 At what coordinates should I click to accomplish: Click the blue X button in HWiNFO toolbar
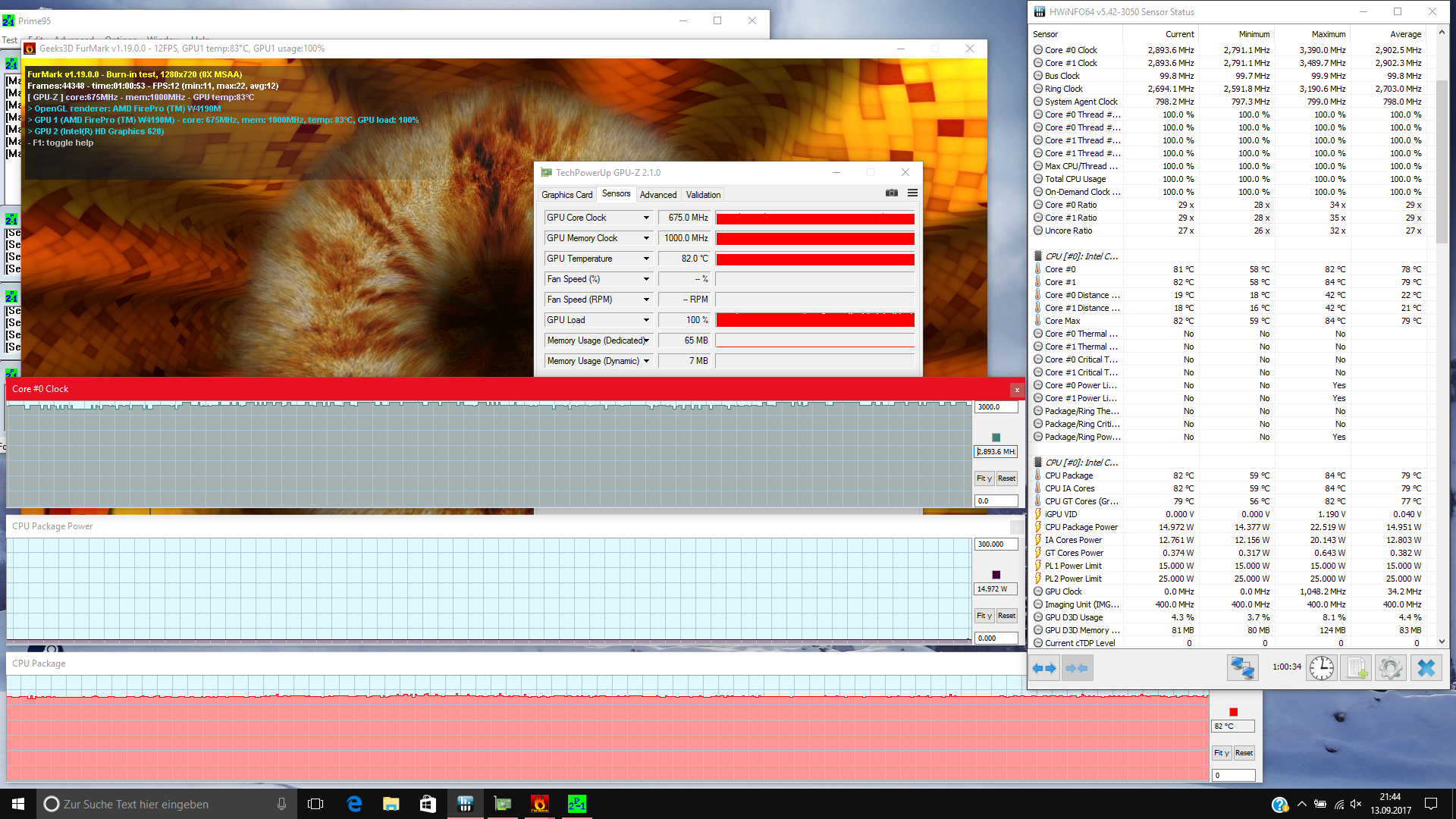click(x=1426, y=668)
